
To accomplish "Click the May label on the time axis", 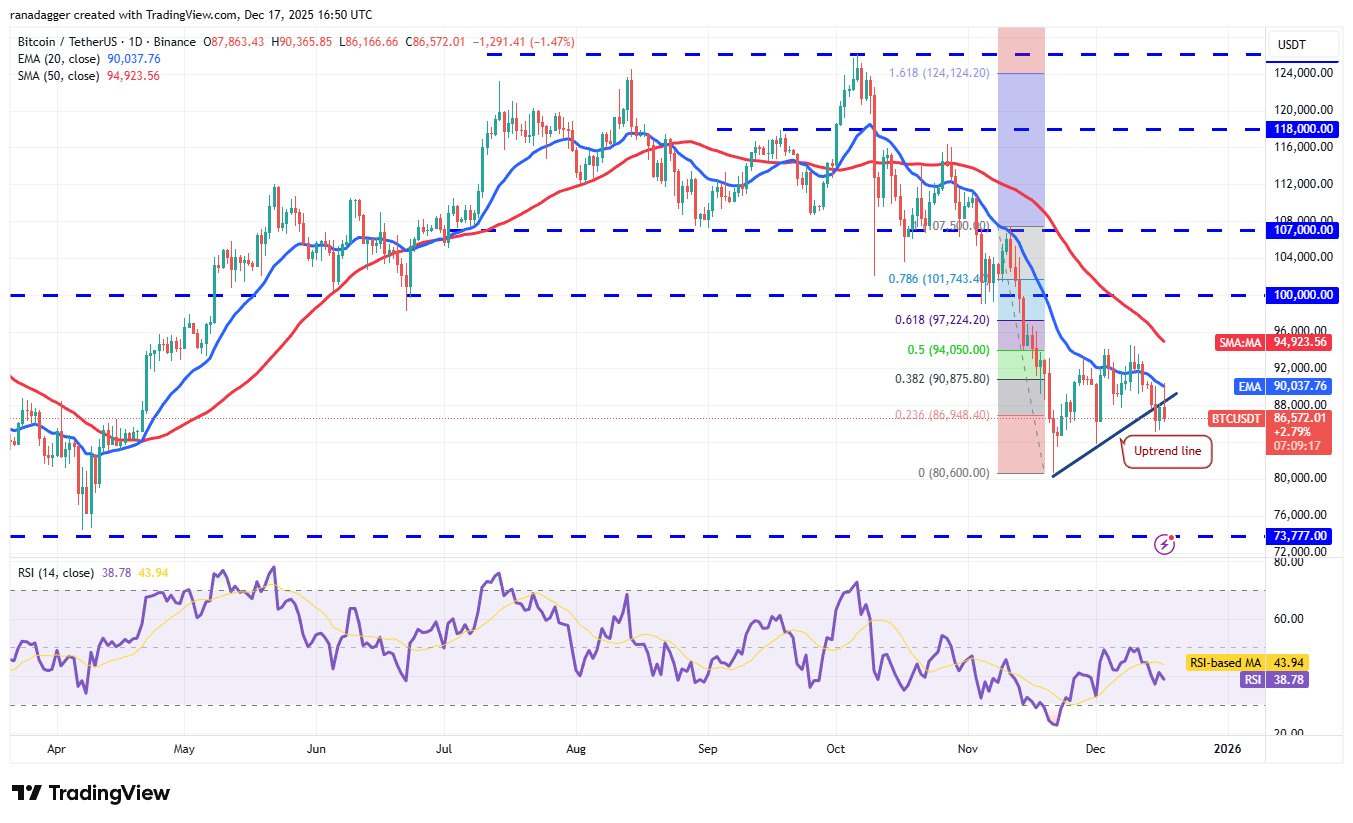I will tap(184, 748).
